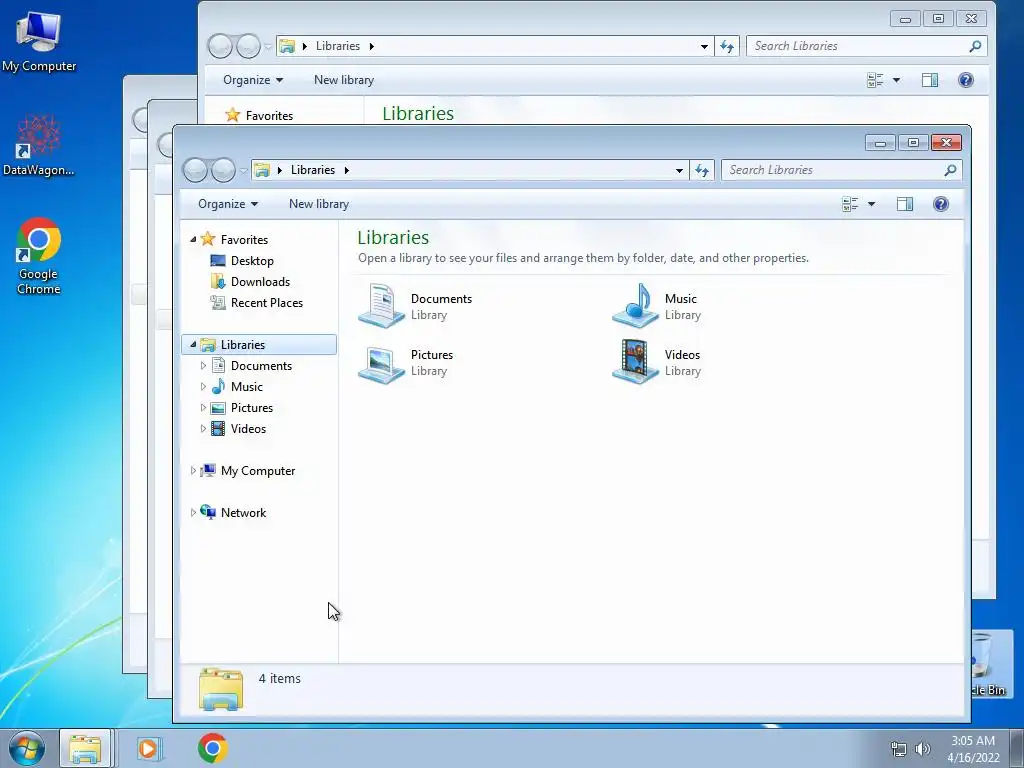Select Pictures in the navigation tree

point(251,408)
